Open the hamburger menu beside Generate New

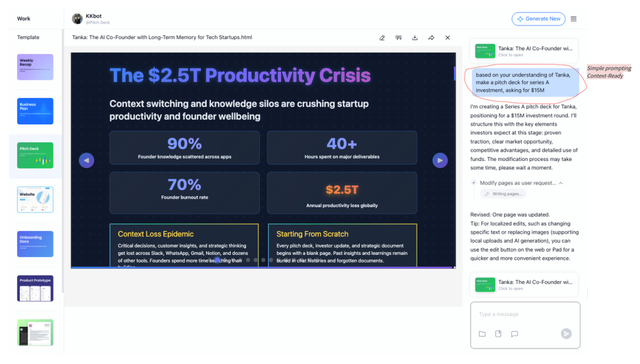coord(573,19)
